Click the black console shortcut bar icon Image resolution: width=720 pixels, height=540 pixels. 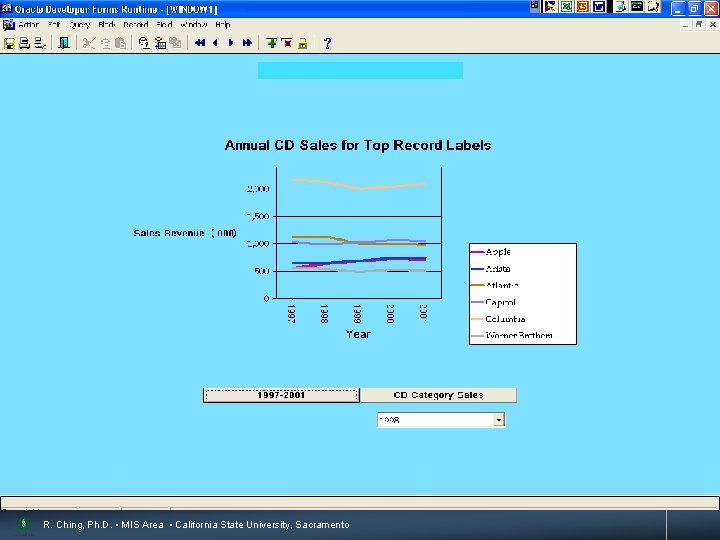[x=636, y=6]
